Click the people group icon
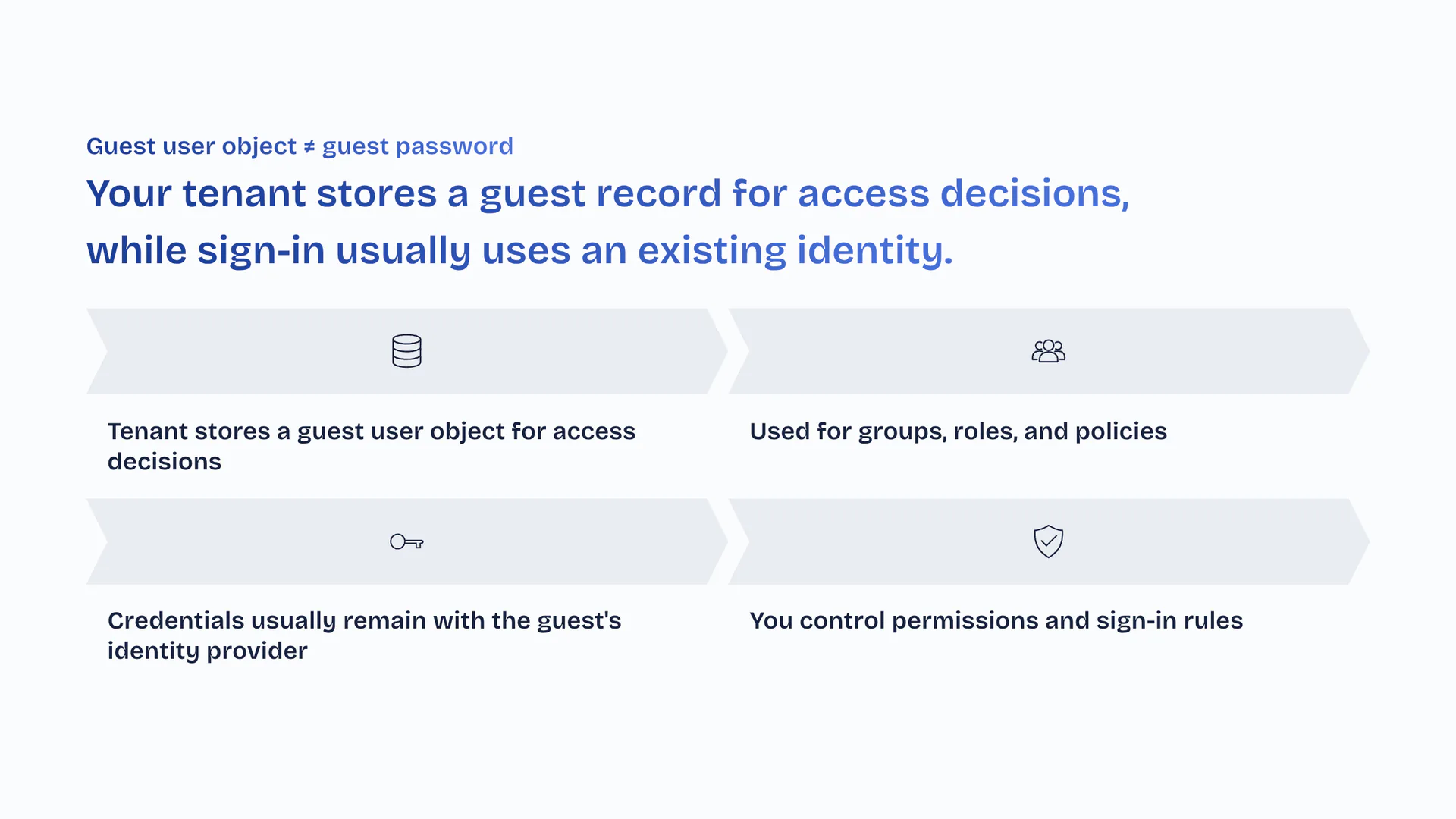This screenshot has height=819, width=1456. pyautogui.click(x=1048, y=351)
